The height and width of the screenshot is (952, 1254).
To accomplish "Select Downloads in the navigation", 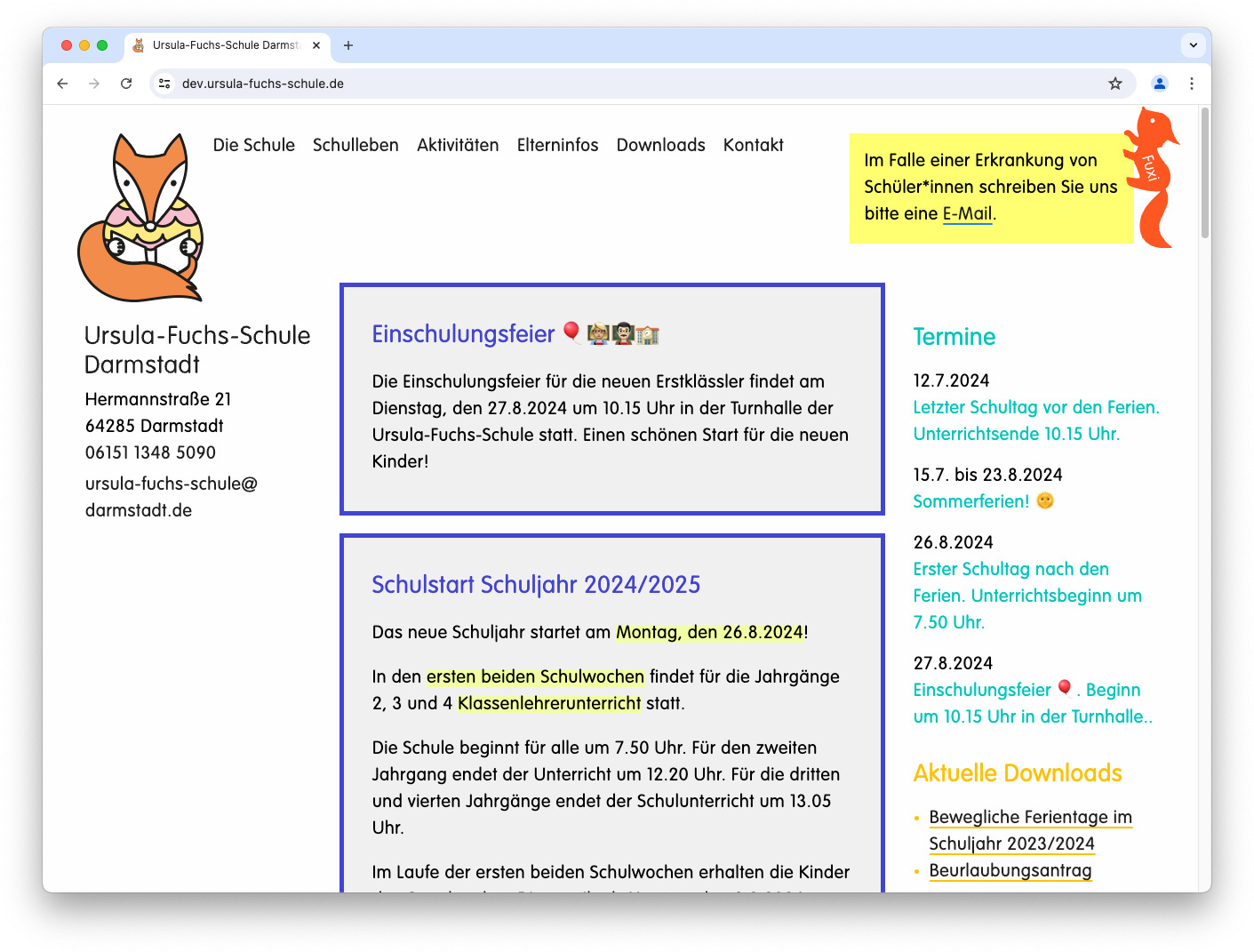I will [x=660, y=145].
